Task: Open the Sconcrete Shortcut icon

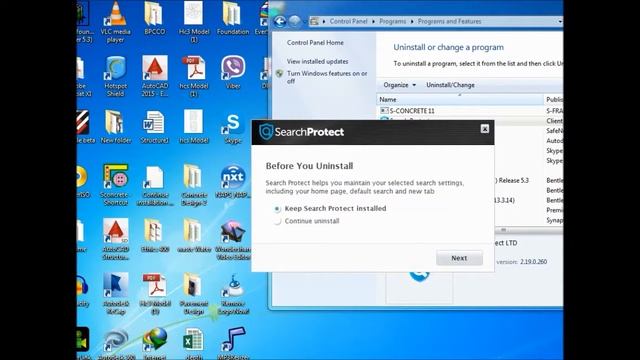Action: pyautogui.click(x=116, y=185)
